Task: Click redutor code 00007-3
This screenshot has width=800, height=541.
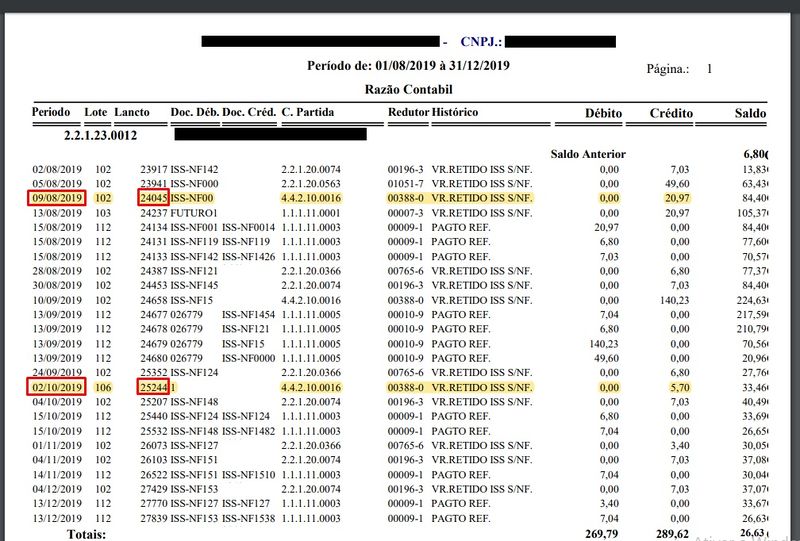Action: point(405,213)
